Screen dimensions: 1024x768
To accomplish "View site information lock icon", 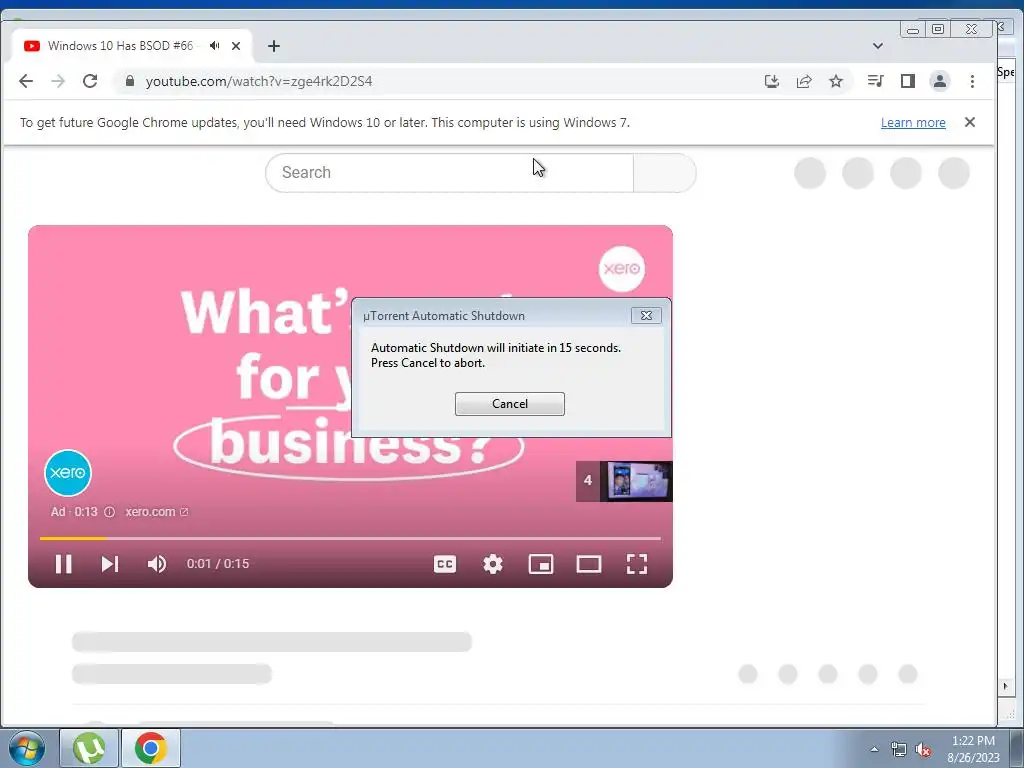I will coord(130,81).
